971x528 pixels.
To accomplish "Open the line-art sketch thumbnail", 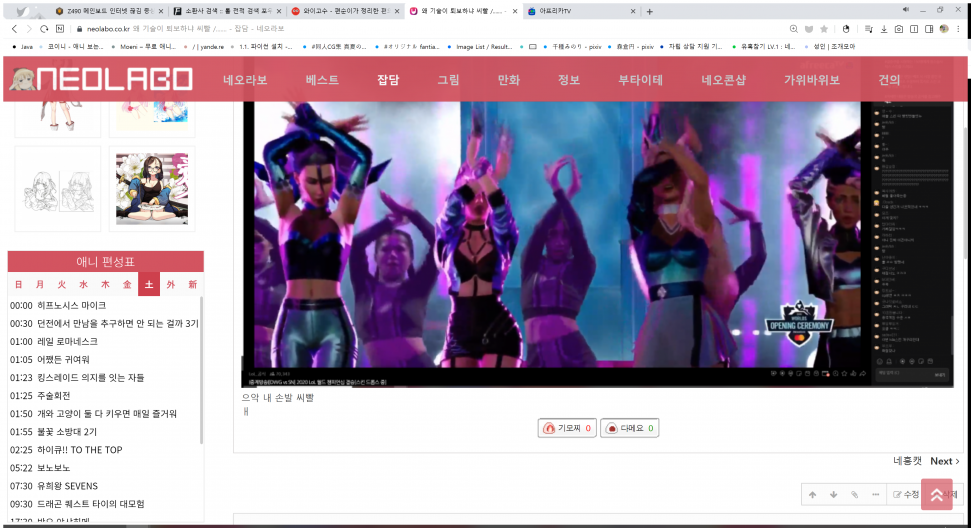I will point(58,188).
